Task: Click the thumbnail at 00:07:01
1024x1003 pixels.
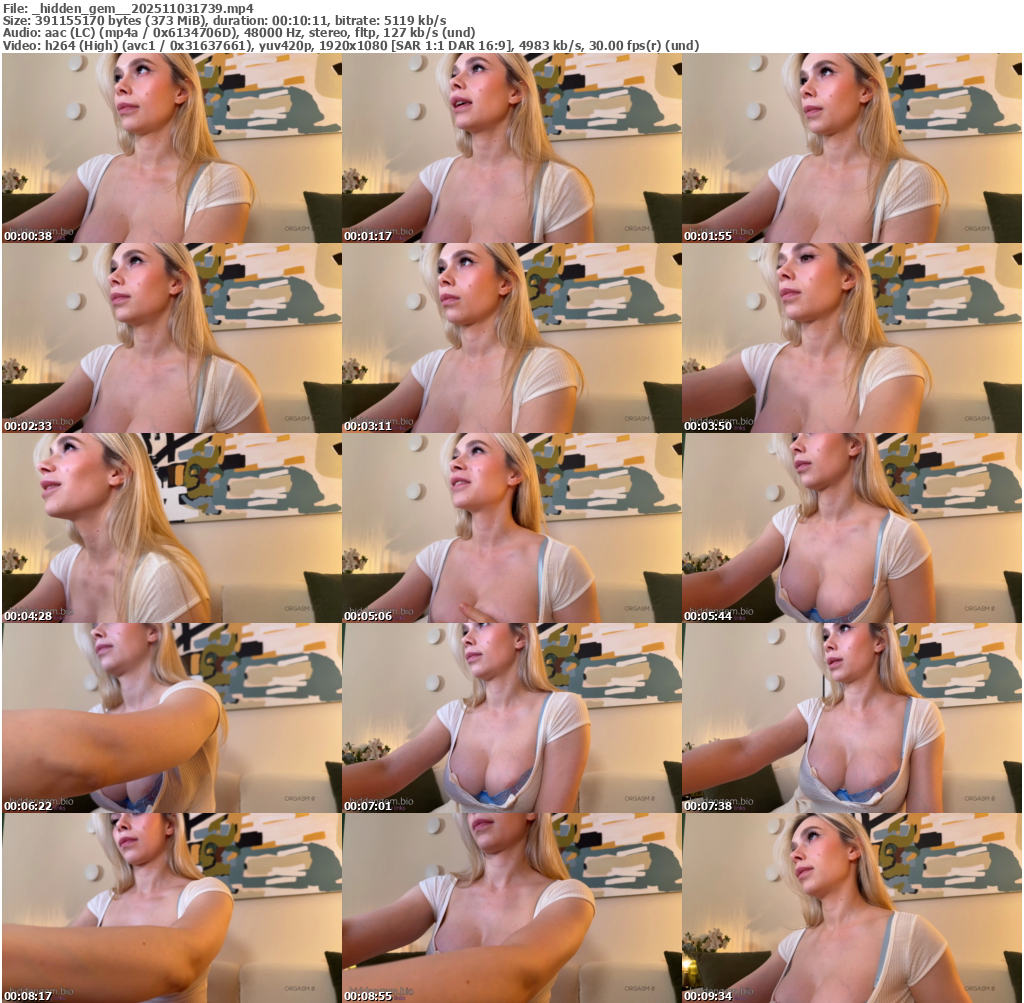Action: click(511, 718)
